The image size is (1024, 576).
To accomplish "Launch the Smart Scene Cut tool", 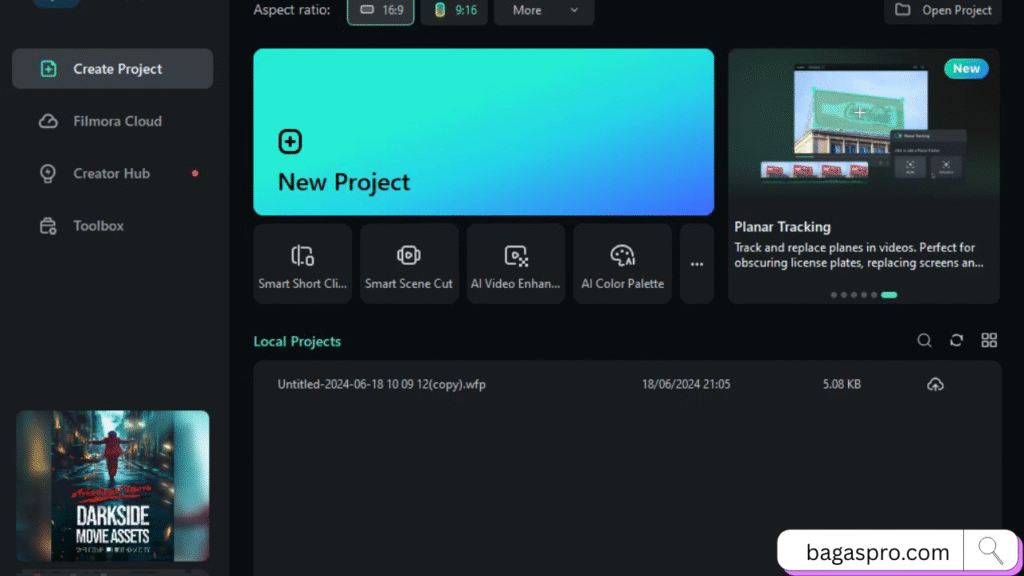I will tap(409, 264).
